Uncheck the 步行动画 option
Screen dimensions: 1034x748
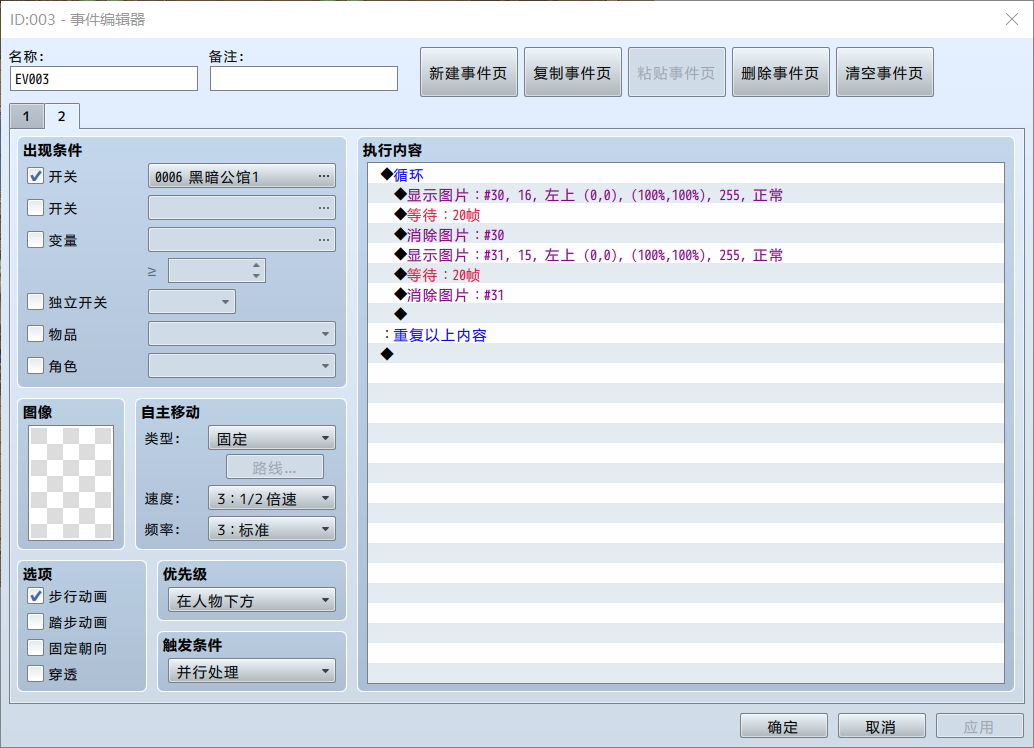click(36, 596)
